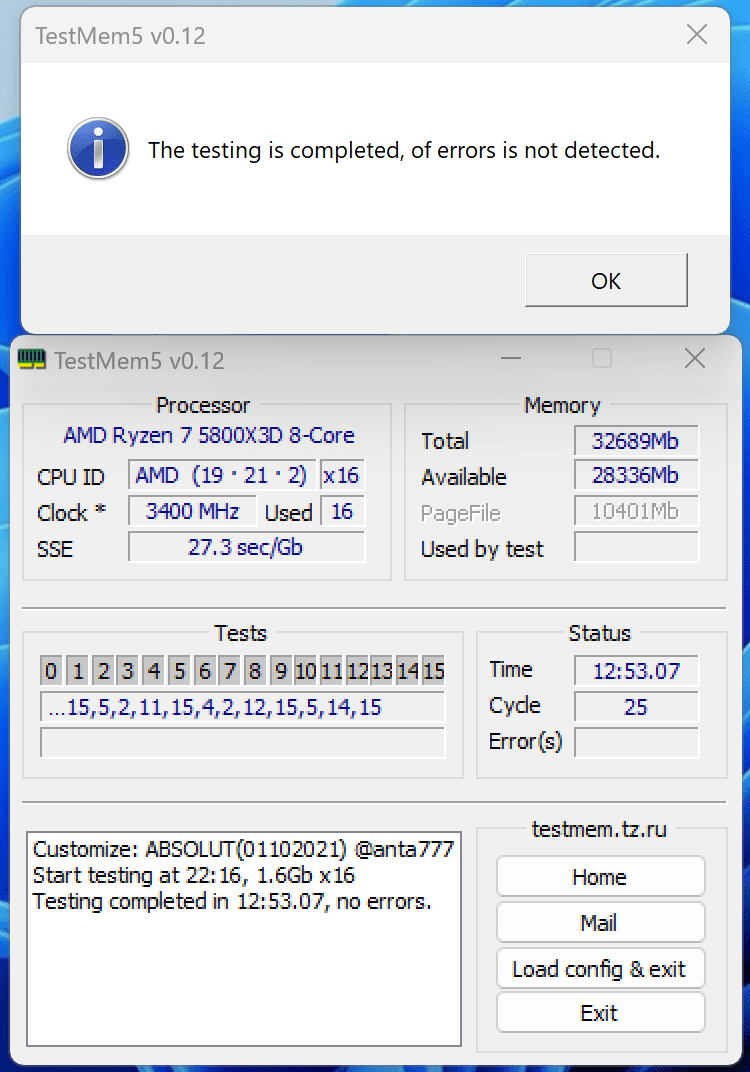The height and width of the screenshot is (1072, 750).
Task: Select test number 1 box
Action: [x=77, y=671]
